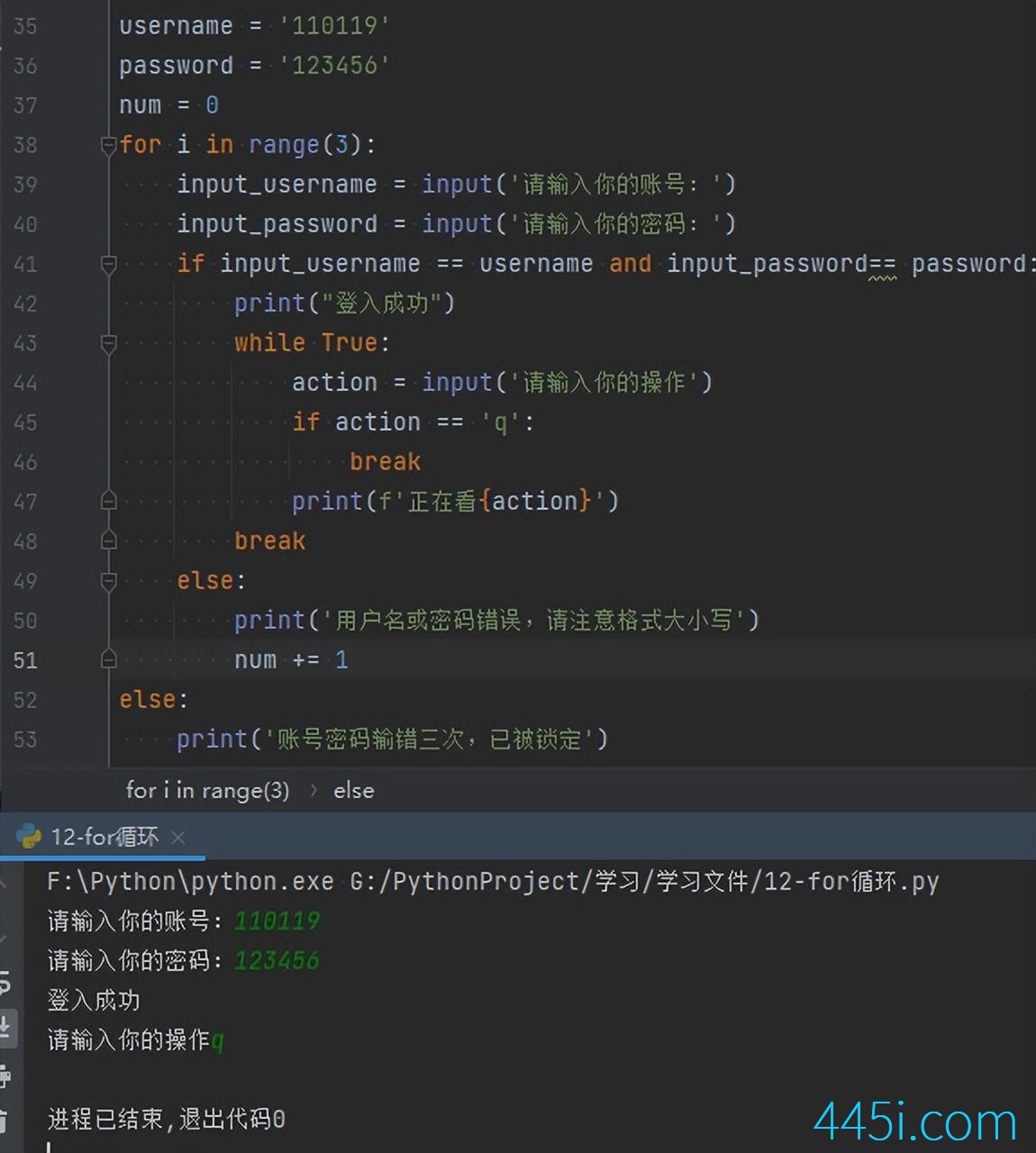Click input_password on line 40

point(277,223)
